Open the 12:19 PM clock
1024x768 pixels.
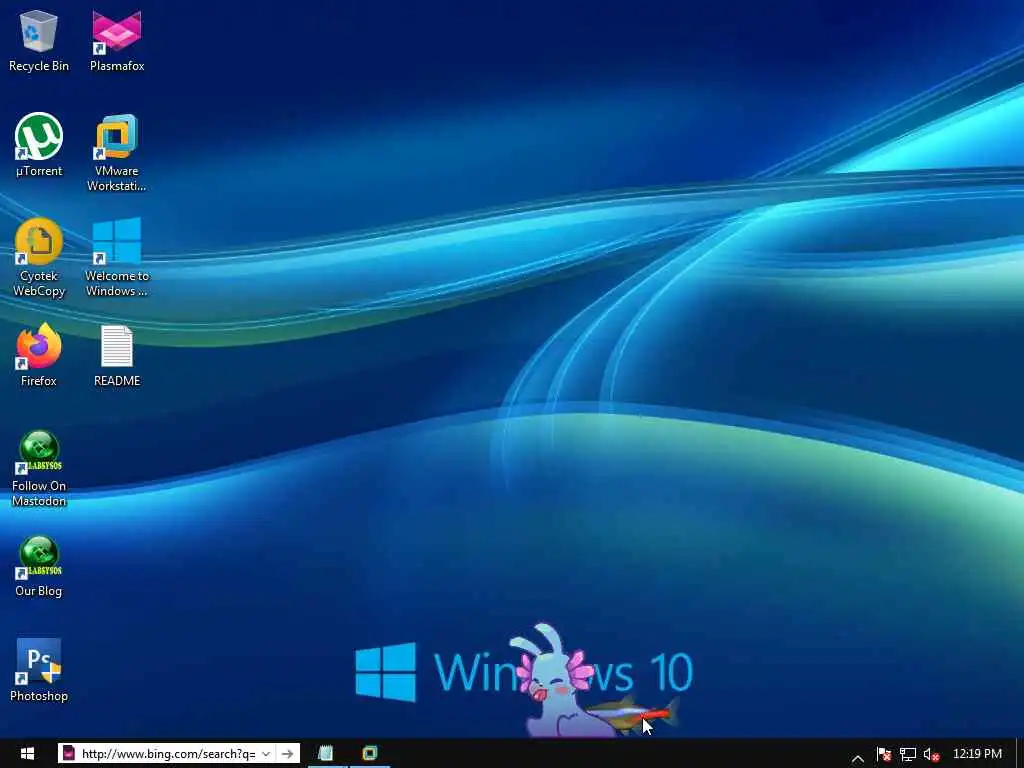tap(977, 754)
